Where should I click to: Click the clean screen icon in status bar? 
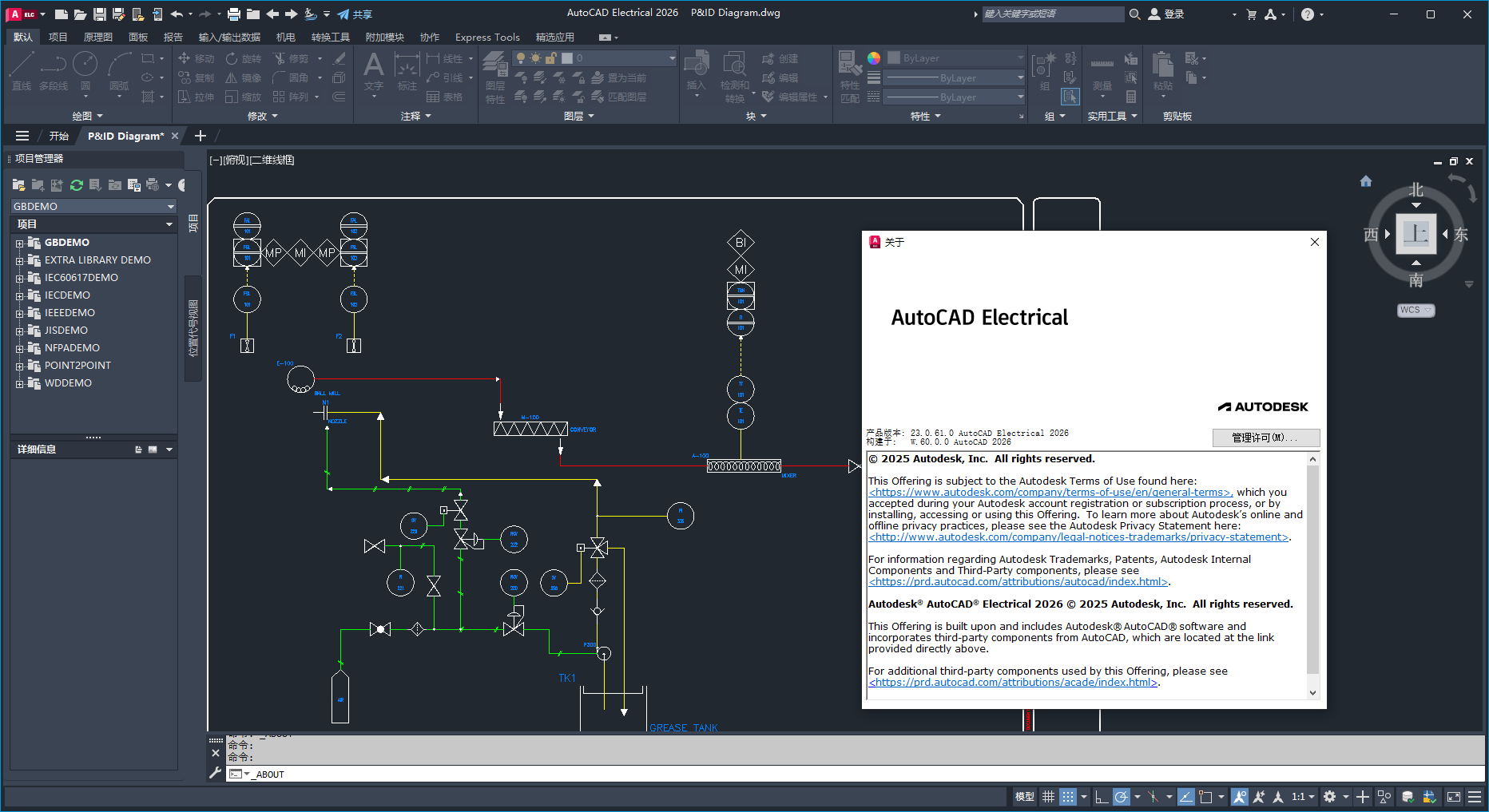tap(1454, 797)
